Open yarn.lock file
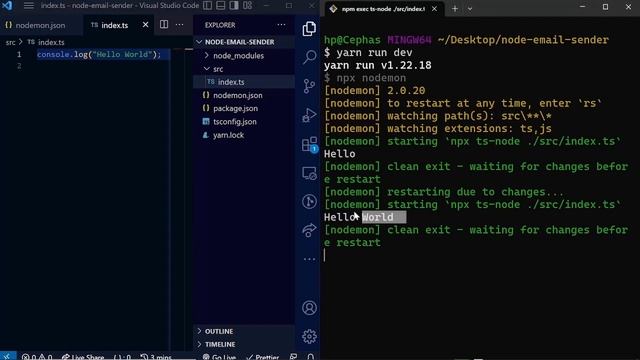 [x=244, y=135]
